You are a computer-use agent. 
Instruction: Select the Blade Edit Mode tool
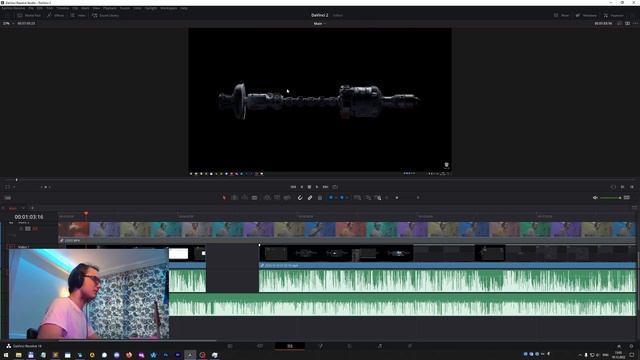pyautogui.click(x=254, y=198)
